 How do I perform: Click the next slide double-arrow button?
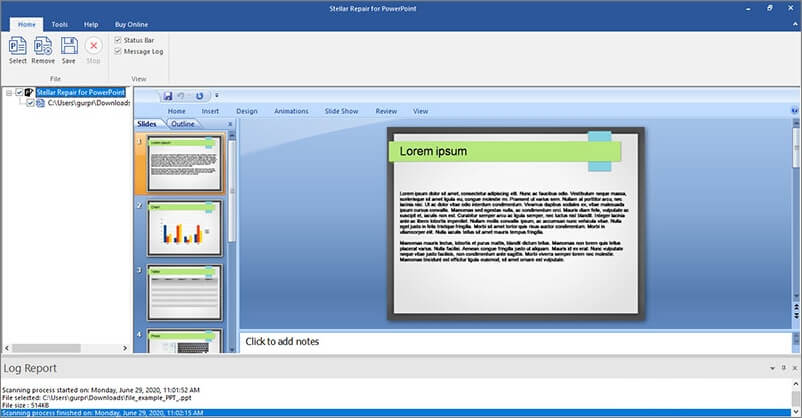pyautogui.click(x=796, y=316)
